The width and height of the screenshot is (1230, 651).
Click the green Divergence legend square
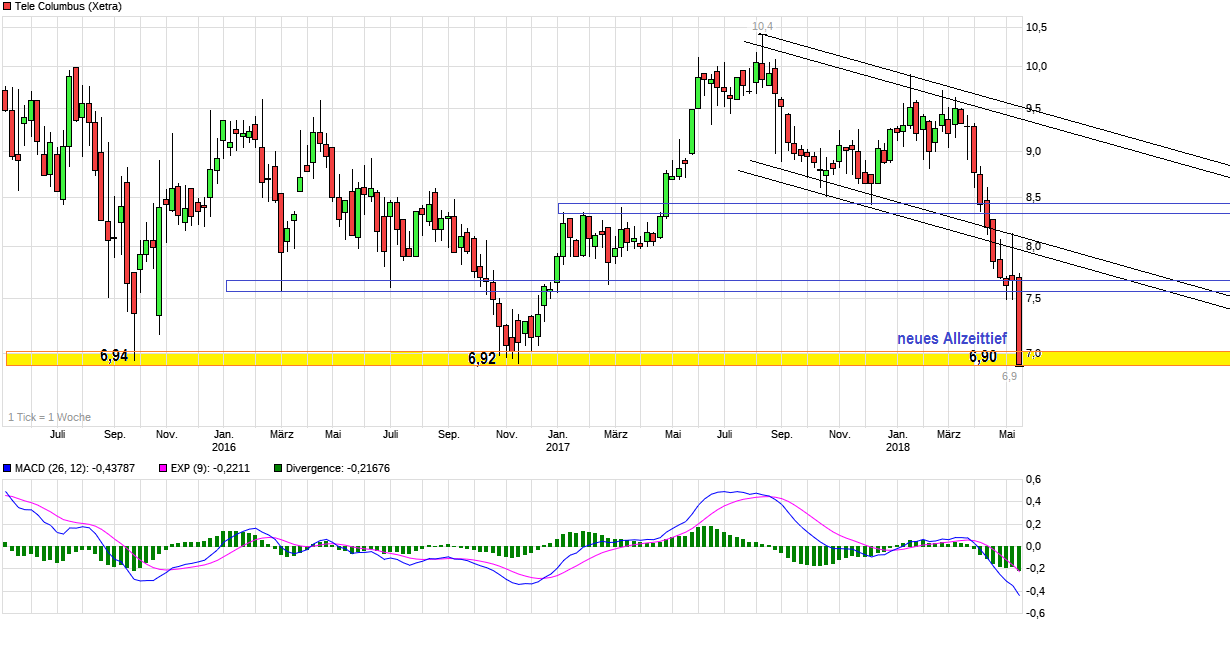[277, 468]
